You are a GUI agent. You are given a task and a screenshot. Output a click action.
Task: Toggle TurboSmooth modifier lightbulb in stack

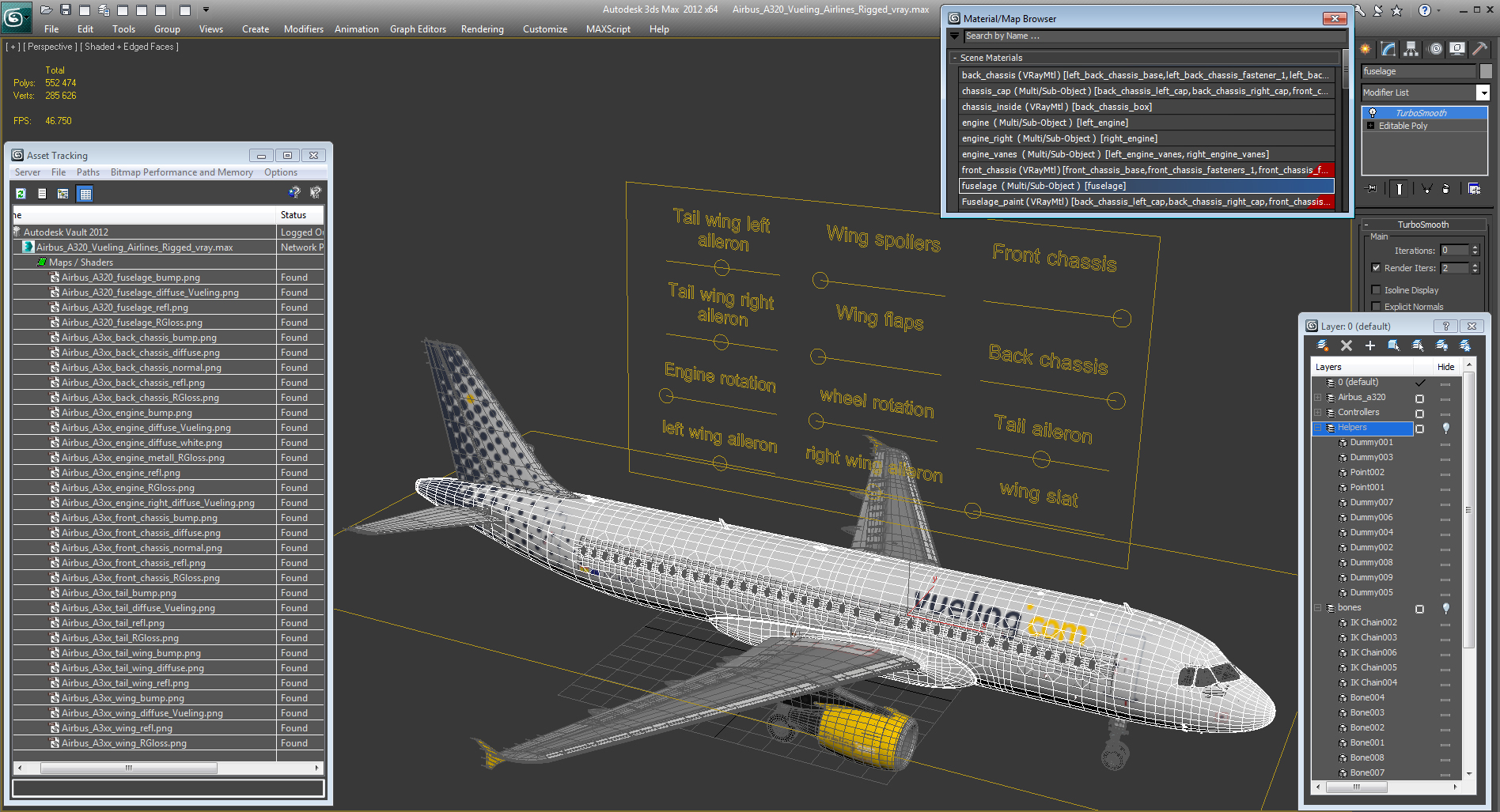1373,113
